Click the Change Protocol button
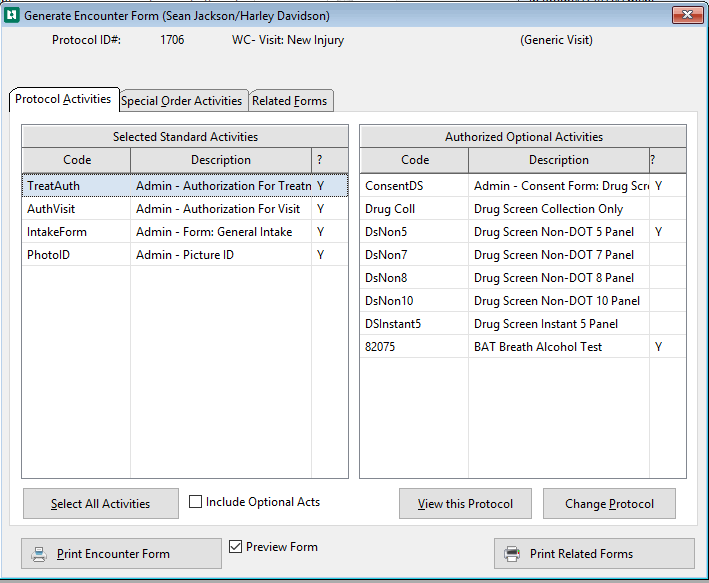This screenshot has height=583, width=709. (610, 503)
